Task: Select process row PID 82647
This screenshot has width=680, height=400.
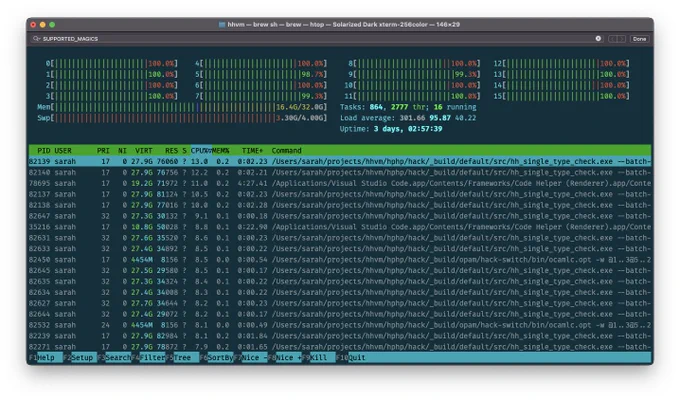Action: [x=340, y=216]
